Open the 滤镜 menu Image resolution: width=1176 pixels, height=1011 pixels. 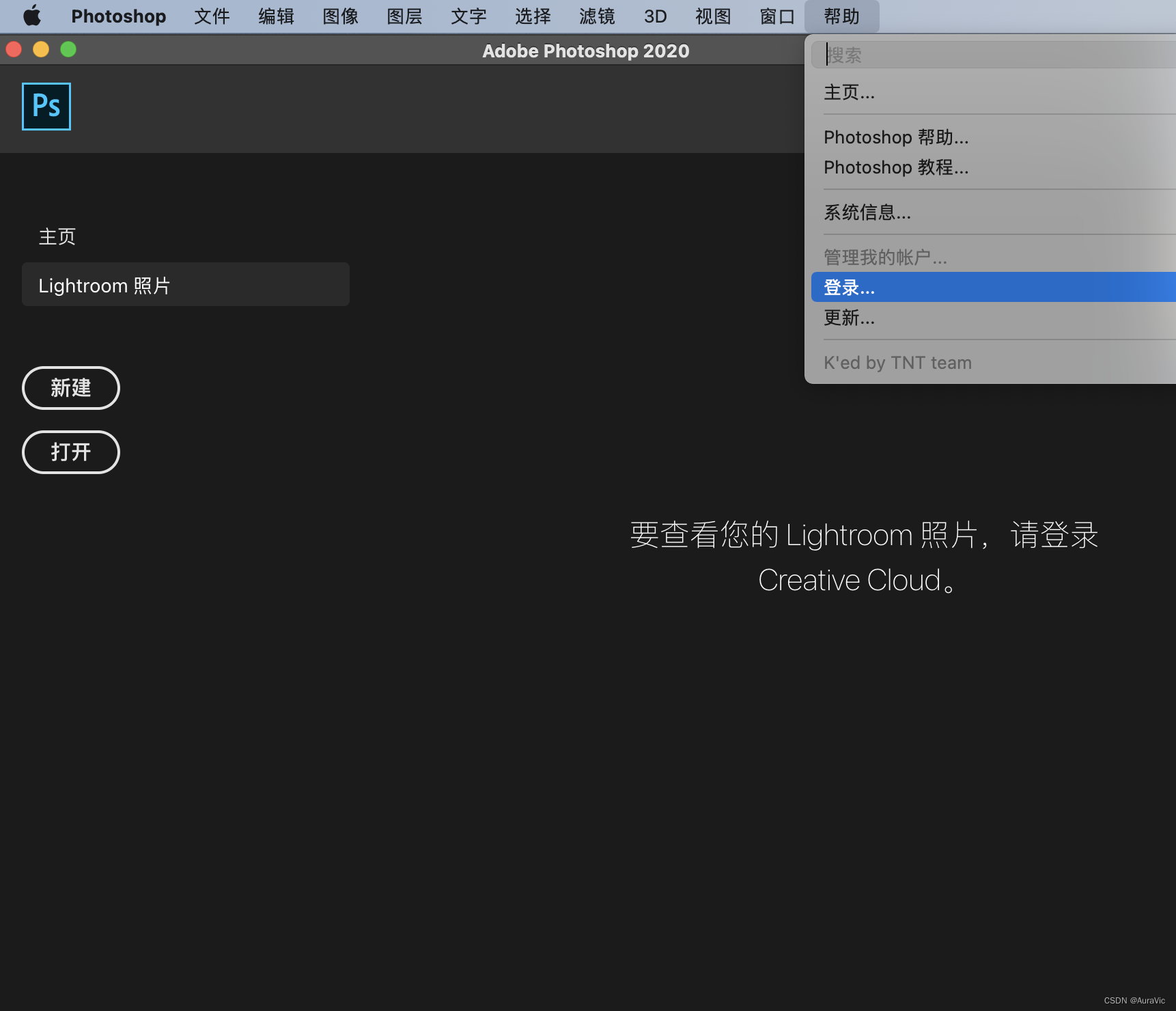[597, 16]
